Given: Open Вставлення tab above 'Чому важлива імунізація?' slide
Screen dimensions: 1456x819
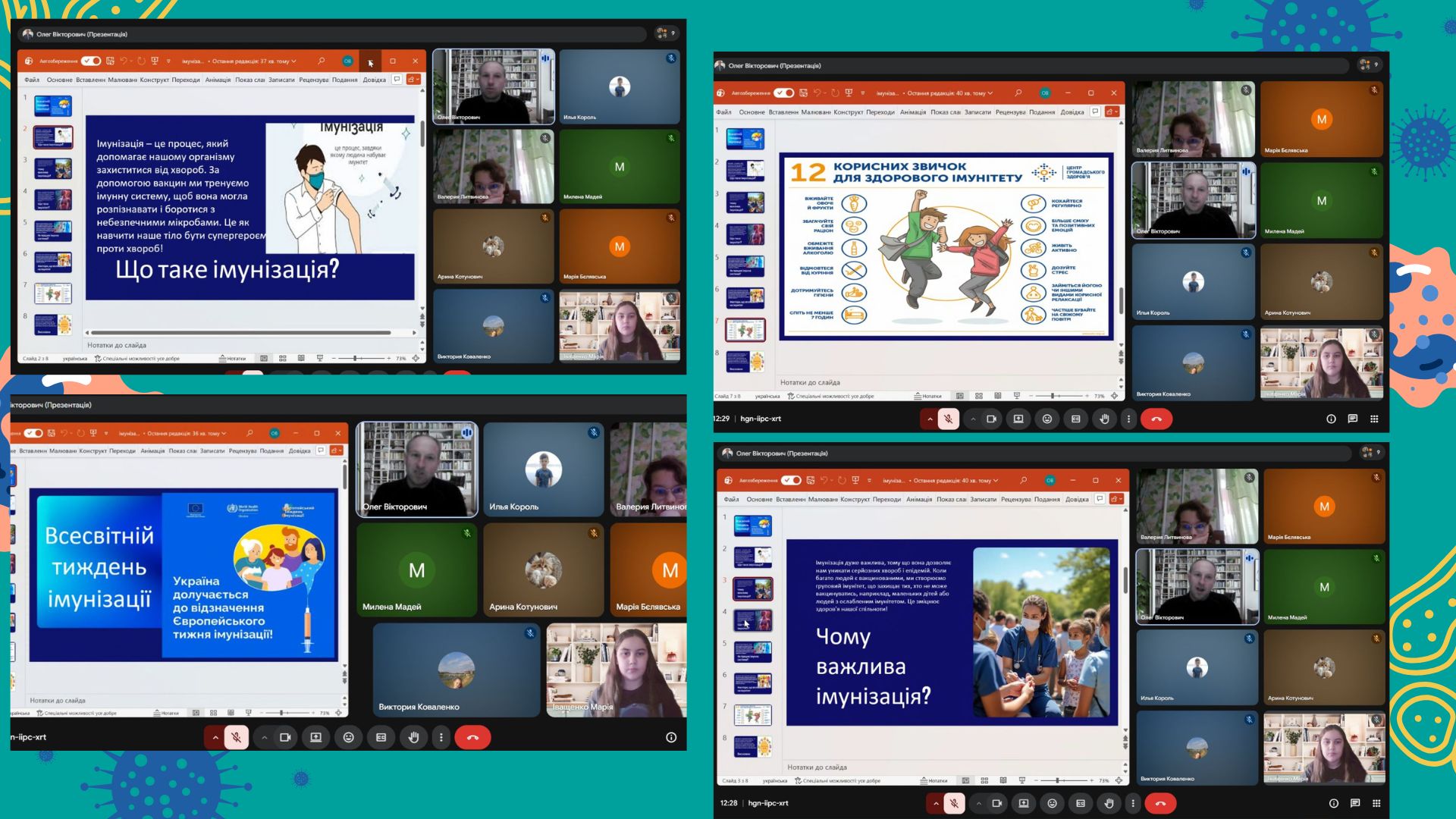Looking at the screenshot, I should coord(791,500).
